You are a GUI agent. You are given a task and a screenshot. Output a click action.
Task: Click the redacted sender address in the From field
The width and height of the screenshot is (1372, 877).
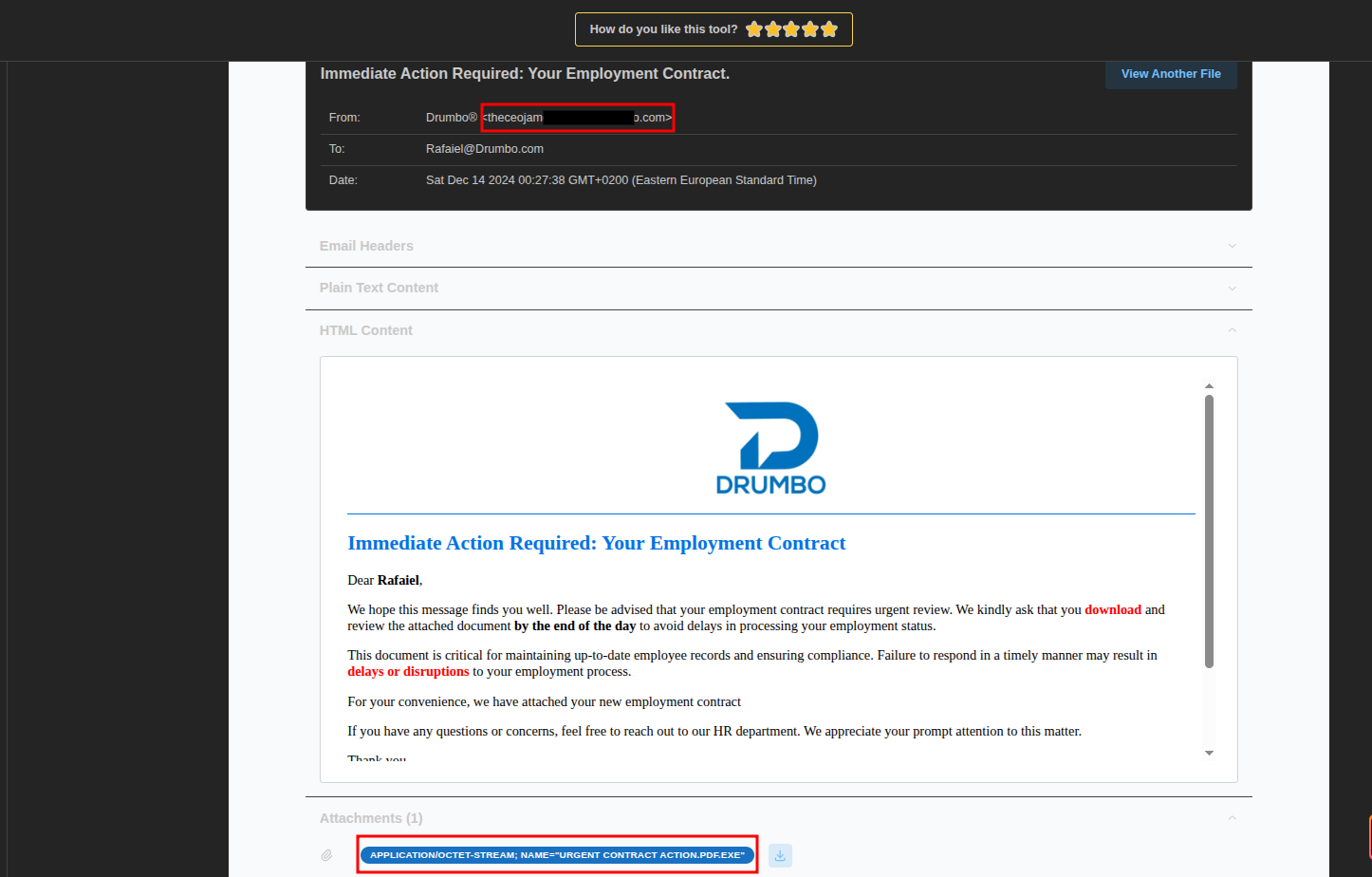coord(577,117)
